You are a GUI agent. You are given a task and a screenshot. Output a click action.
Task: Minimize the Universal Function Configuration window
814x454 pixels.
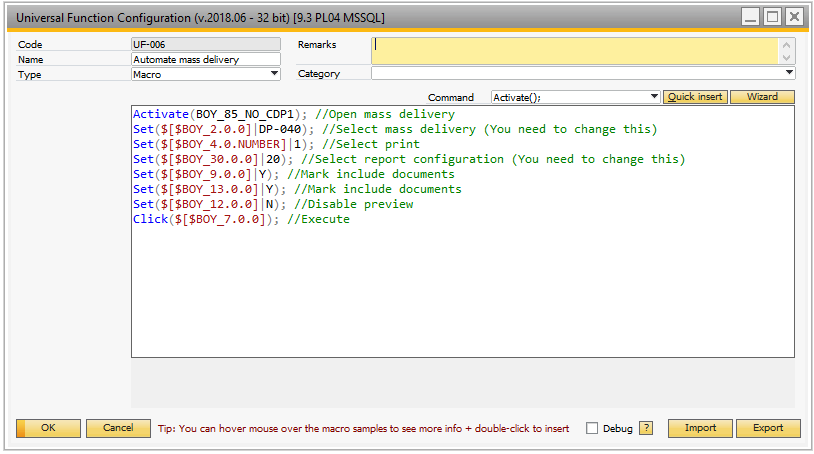750,17
